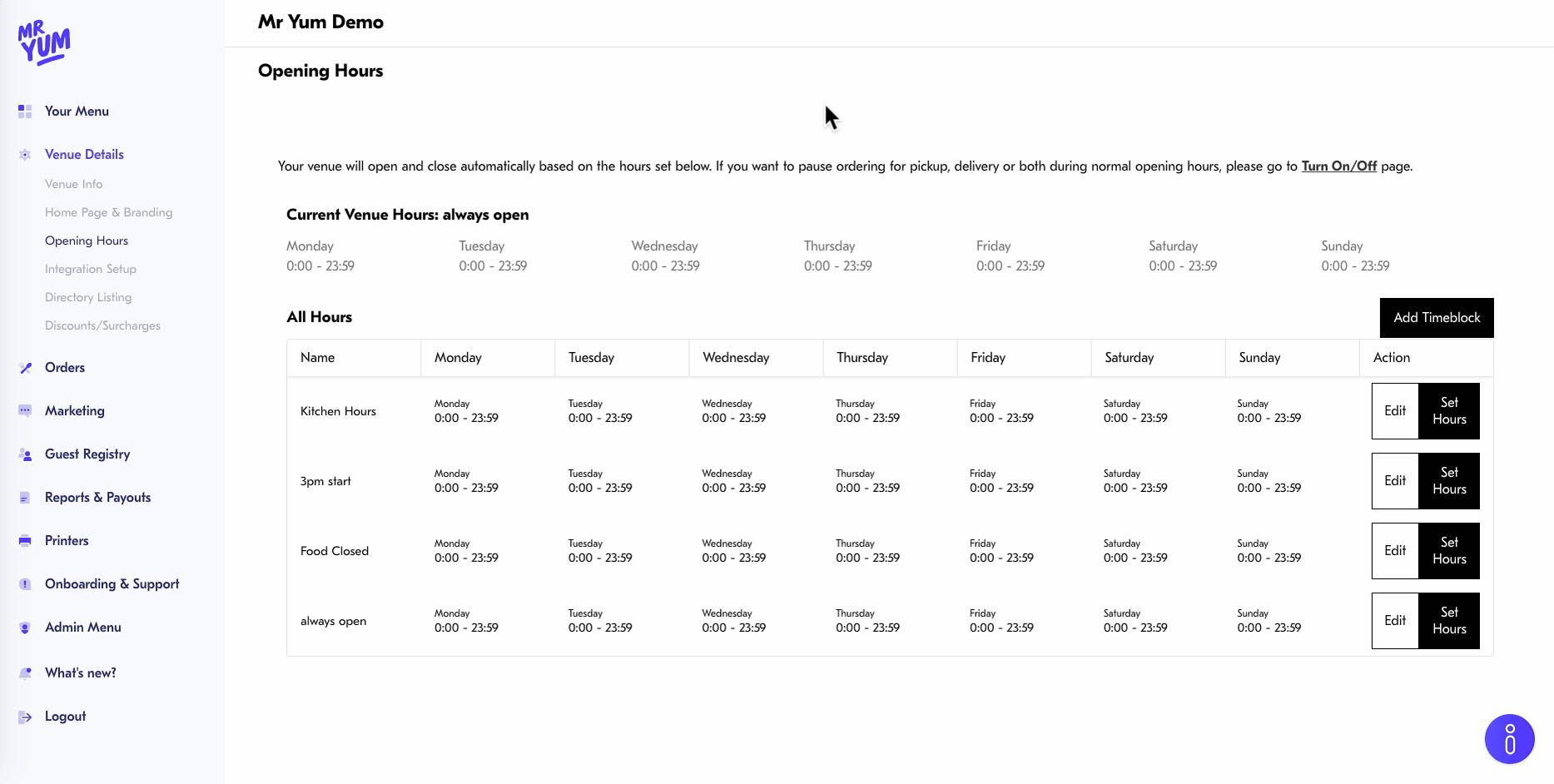
Task: Select Opening Hours in sidebar
Action: click(x=87, y=241)
